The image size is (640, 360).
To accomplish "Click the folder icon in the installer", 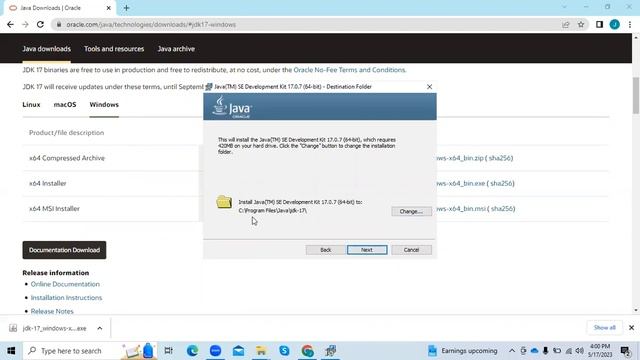I will 224,202.
